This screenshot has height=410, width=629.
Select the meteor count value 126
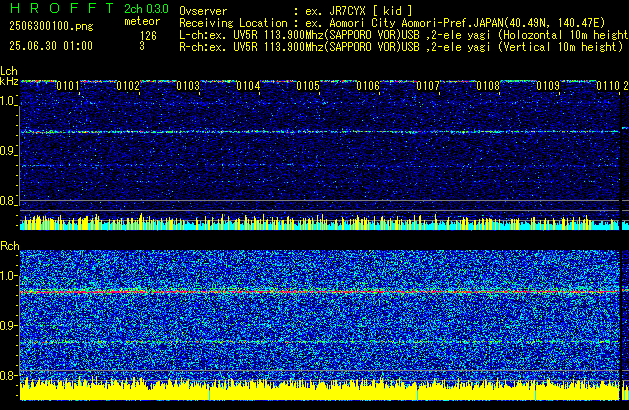[148, 36]
